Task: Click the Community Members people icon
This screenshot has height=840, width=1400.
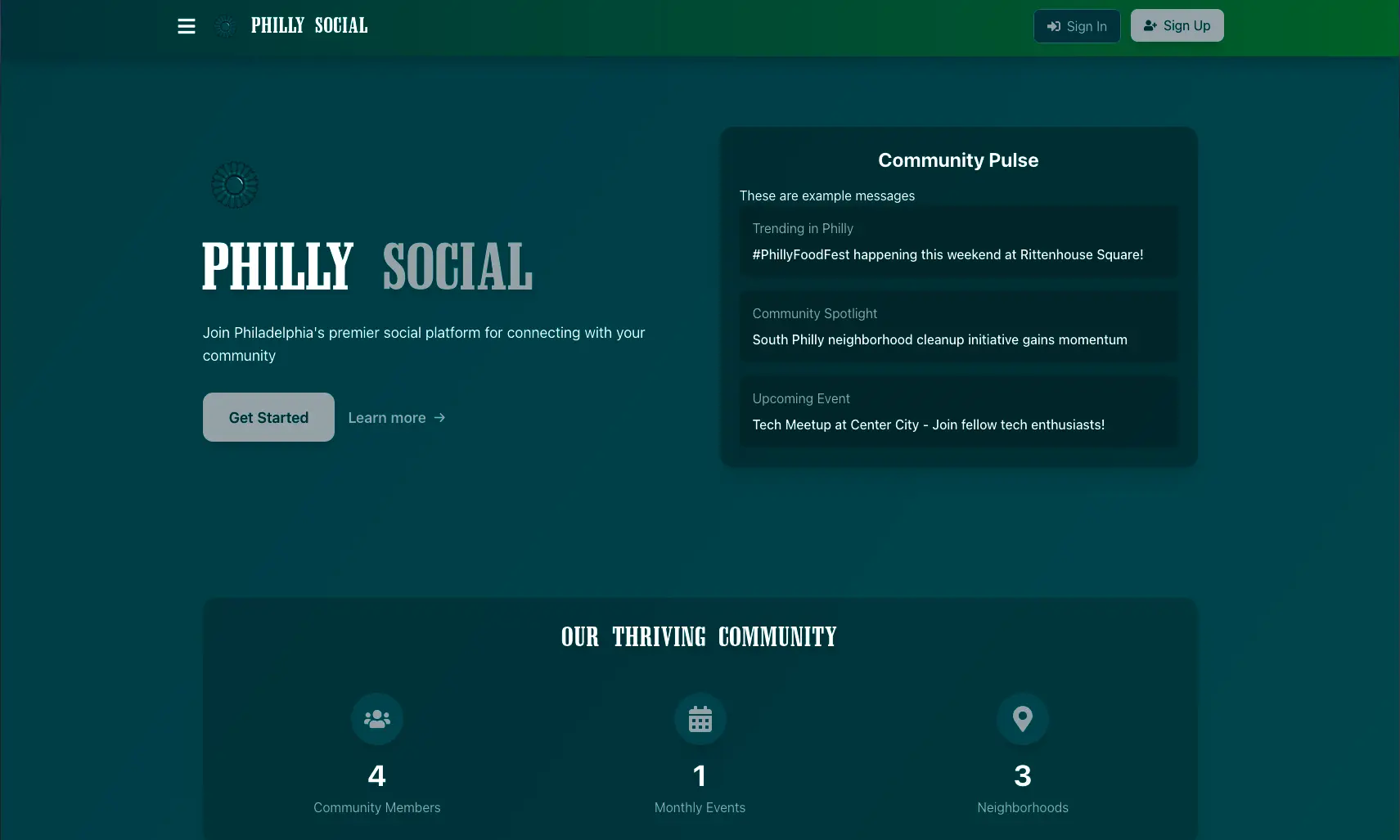Action: point(376,719)
